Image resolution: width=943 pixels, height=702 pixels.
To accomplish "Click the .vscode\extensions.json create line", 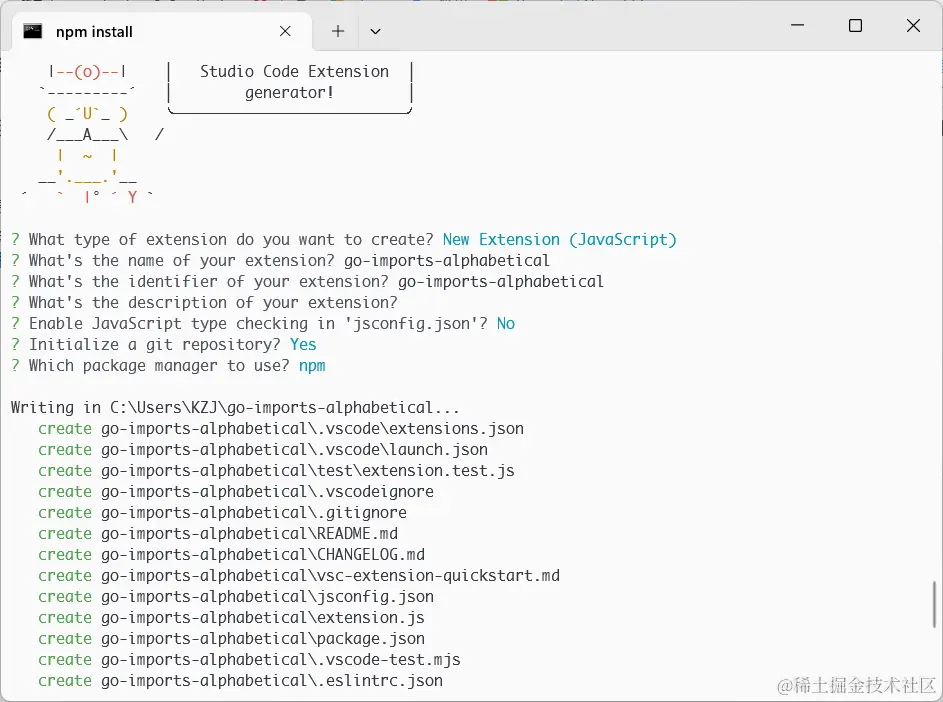I will pos(281,428).
